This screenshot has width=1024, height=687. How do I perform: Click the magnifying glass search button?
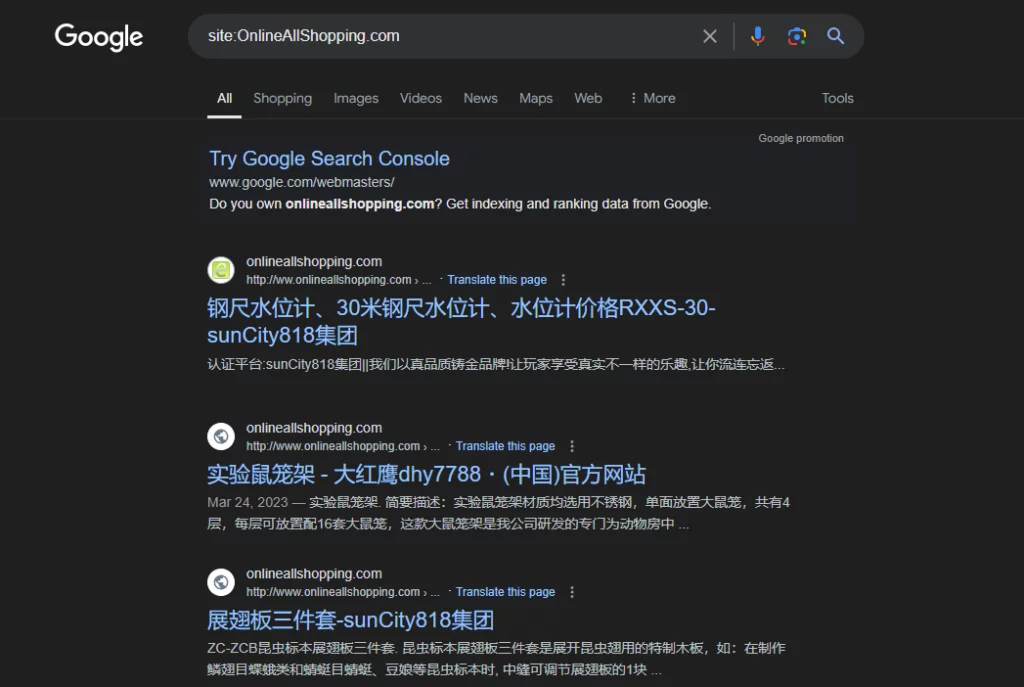(x=836, y=36)
